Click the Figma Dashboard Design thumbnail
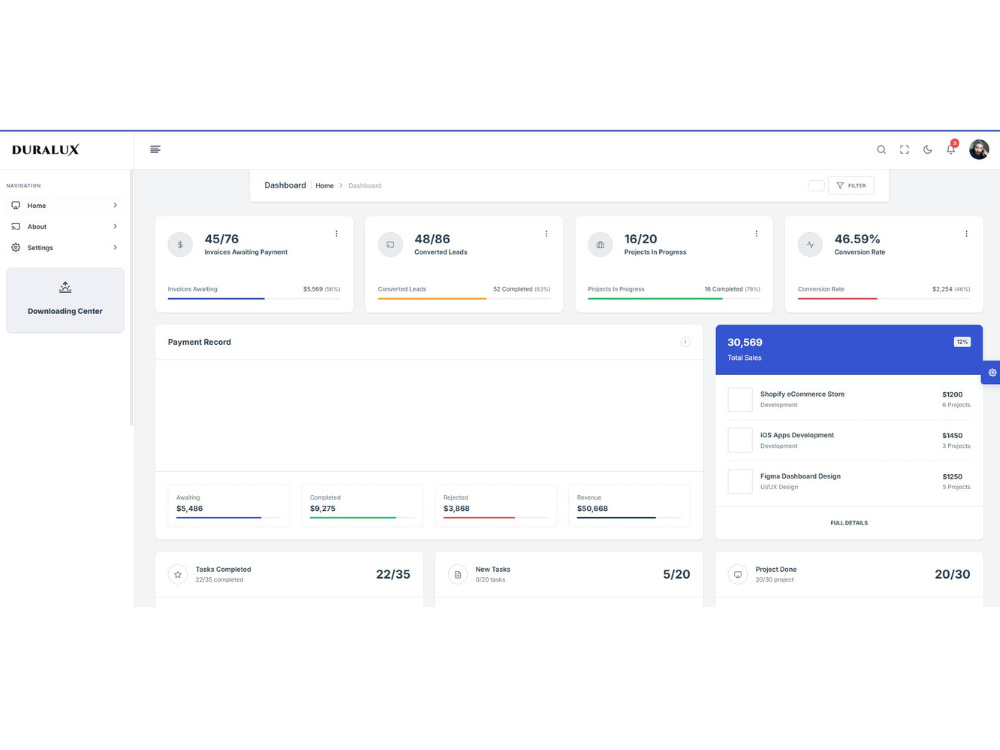 tap(740, 482)
